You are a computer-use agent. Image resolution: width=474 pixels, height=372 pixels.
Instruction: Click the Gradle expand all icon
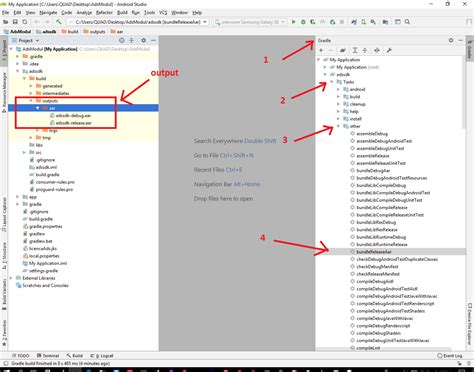tap(355, 50)
